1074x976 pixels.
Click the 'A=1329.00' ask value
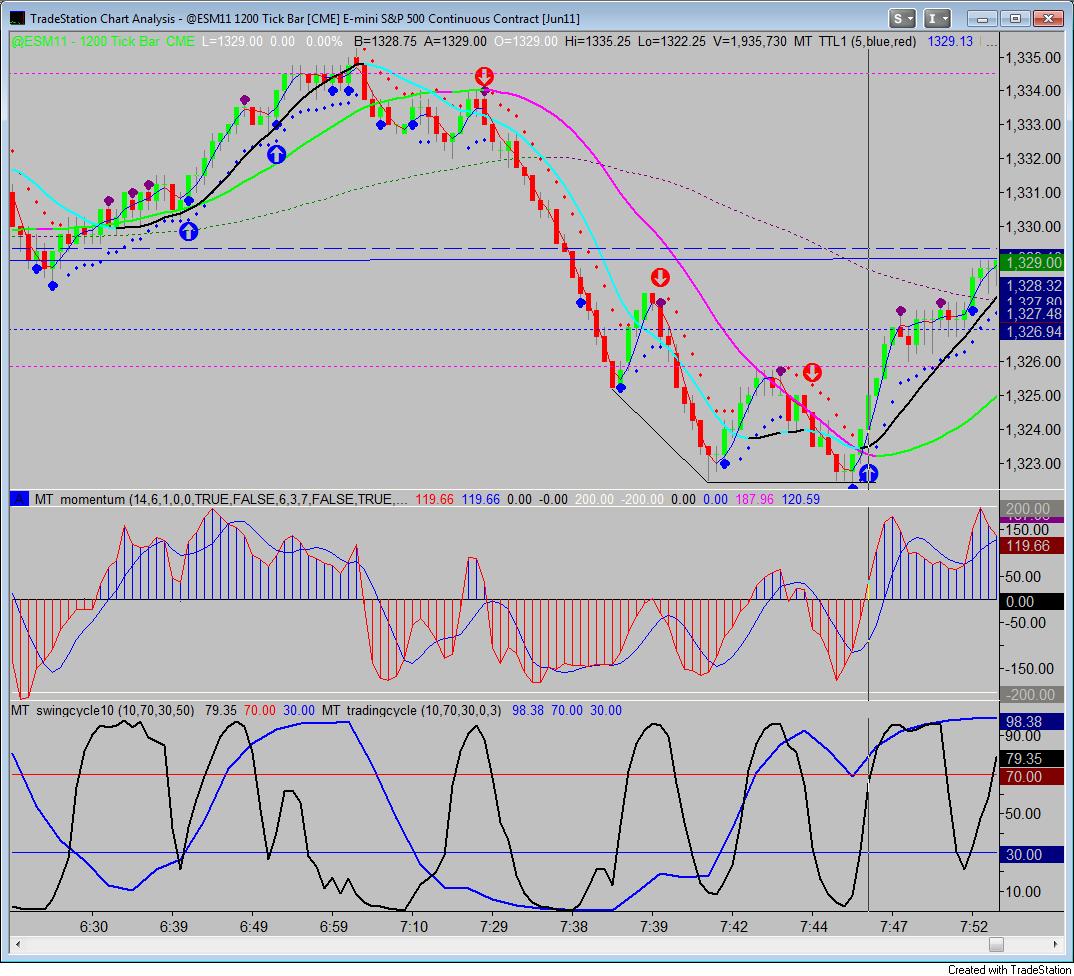coord(455,42)
